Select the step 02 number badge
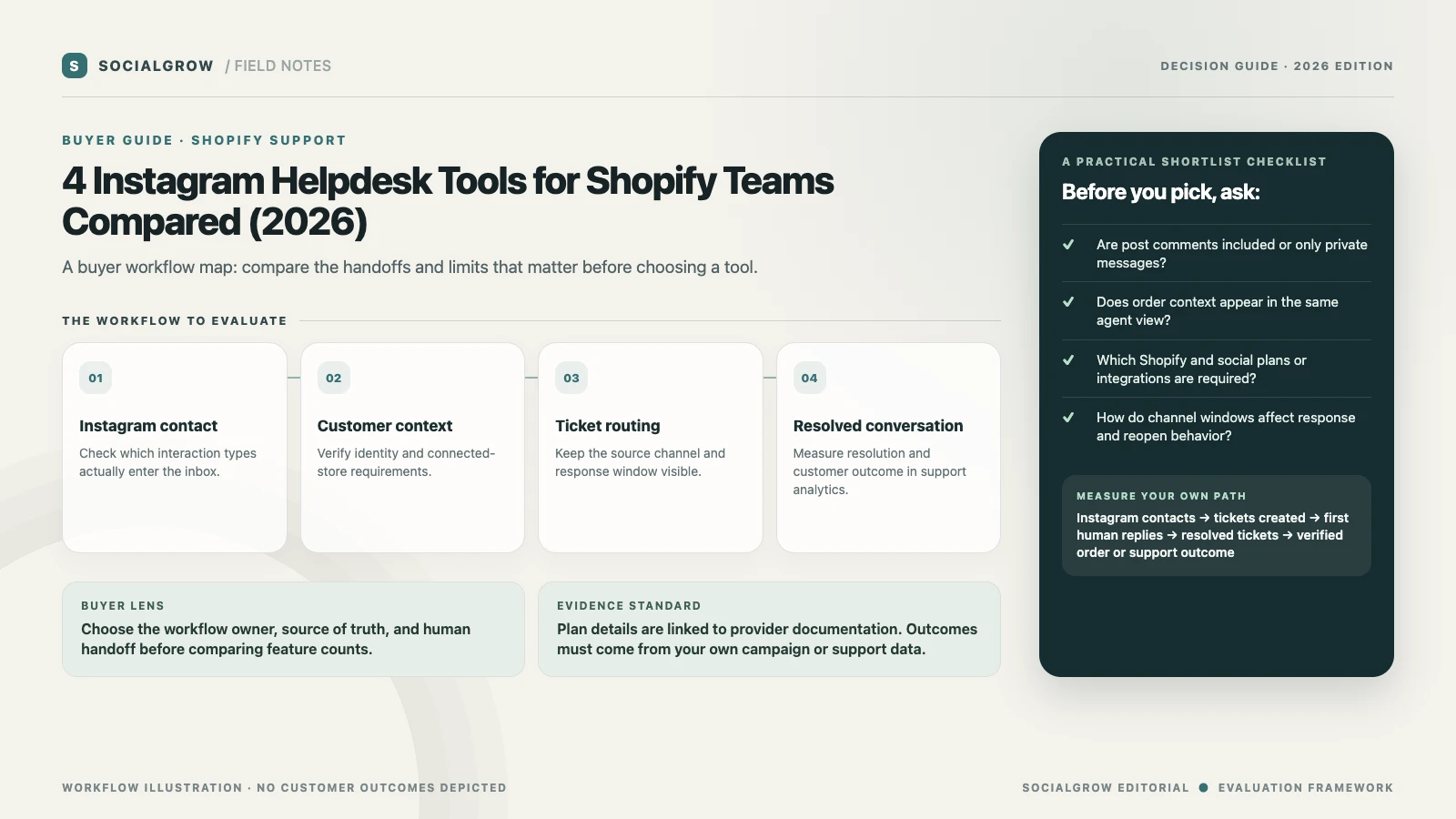The image size is (1456, 819). coord(334,378)
